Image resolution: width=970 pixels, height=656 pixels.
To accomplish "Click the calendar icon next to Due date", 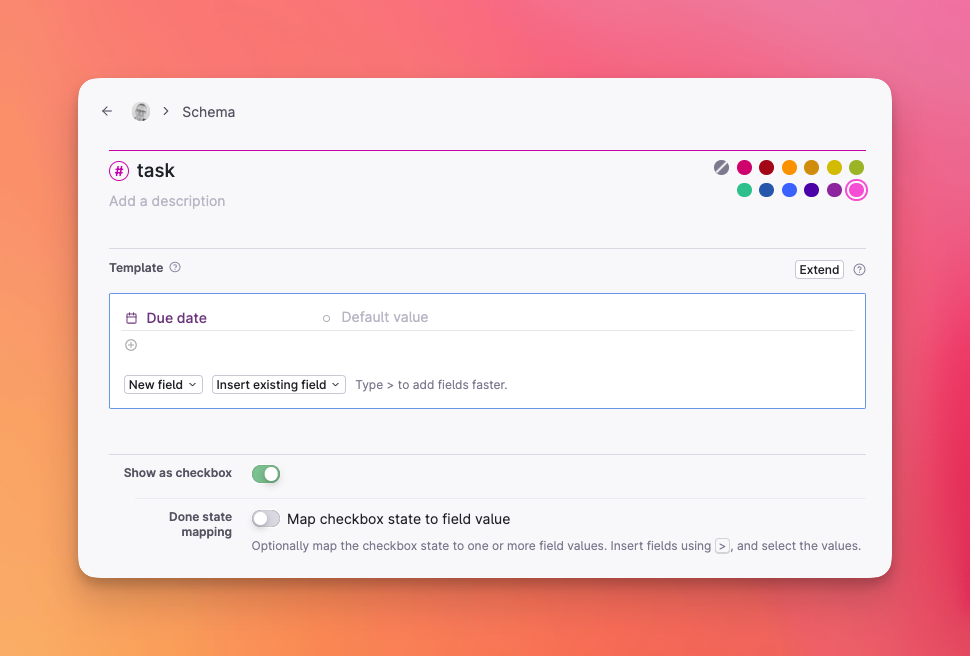I will pos(131,318).
